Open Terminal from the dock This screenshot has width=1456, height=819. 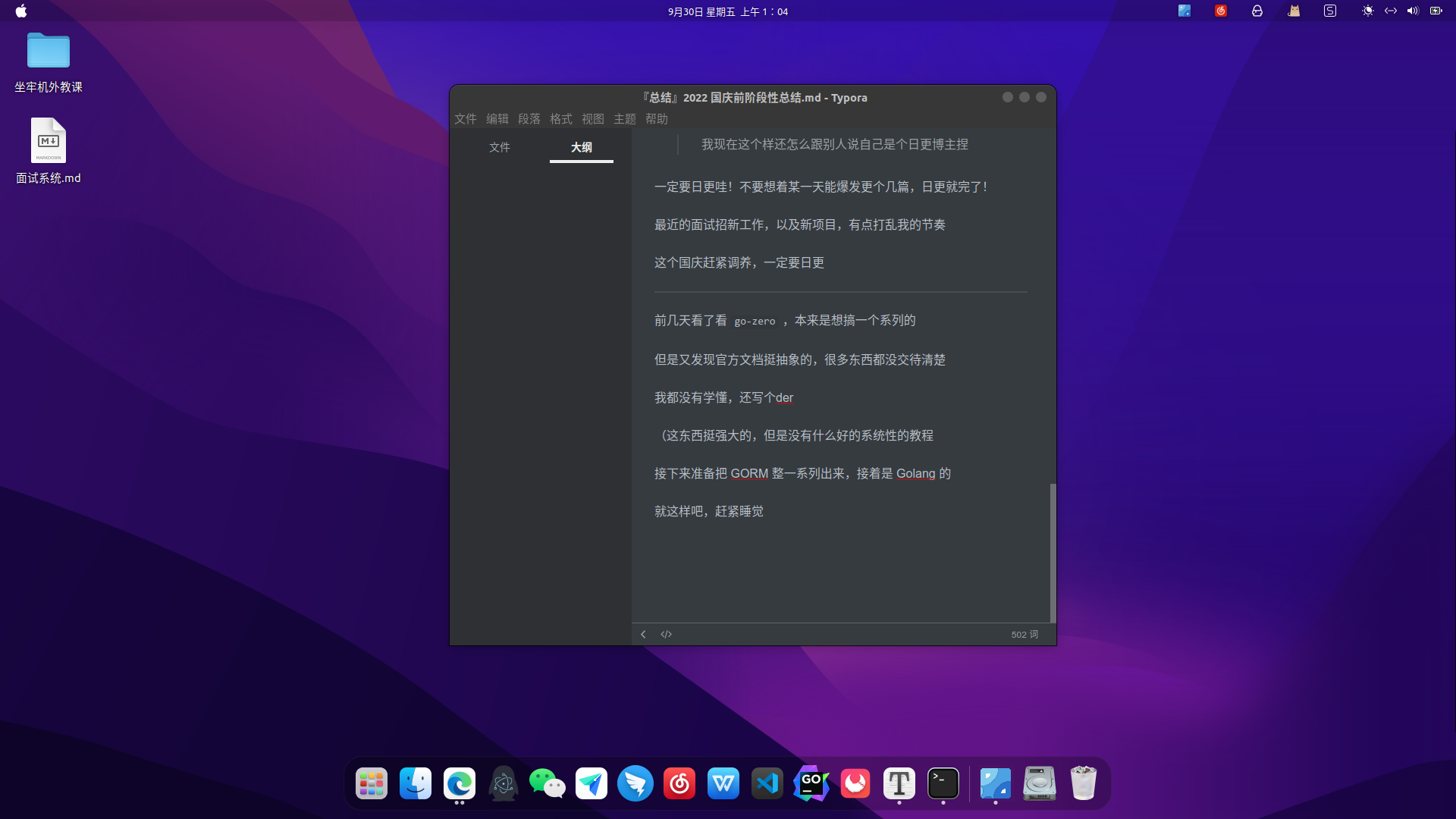coord(943,783)
